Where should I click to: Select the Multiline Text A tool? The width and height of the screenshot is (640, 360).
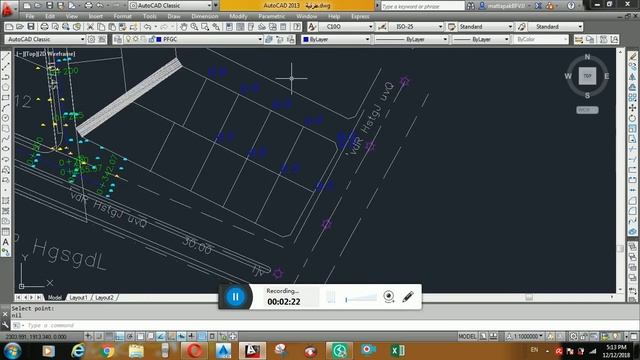tap(6, 242)
